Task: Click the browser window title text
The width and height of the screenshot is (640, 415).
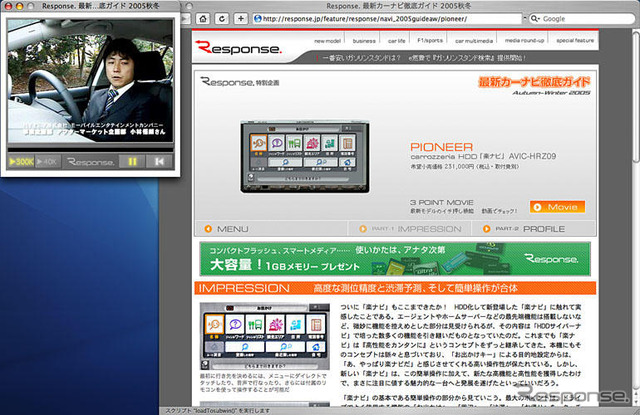Action: [x=399, y=6]
